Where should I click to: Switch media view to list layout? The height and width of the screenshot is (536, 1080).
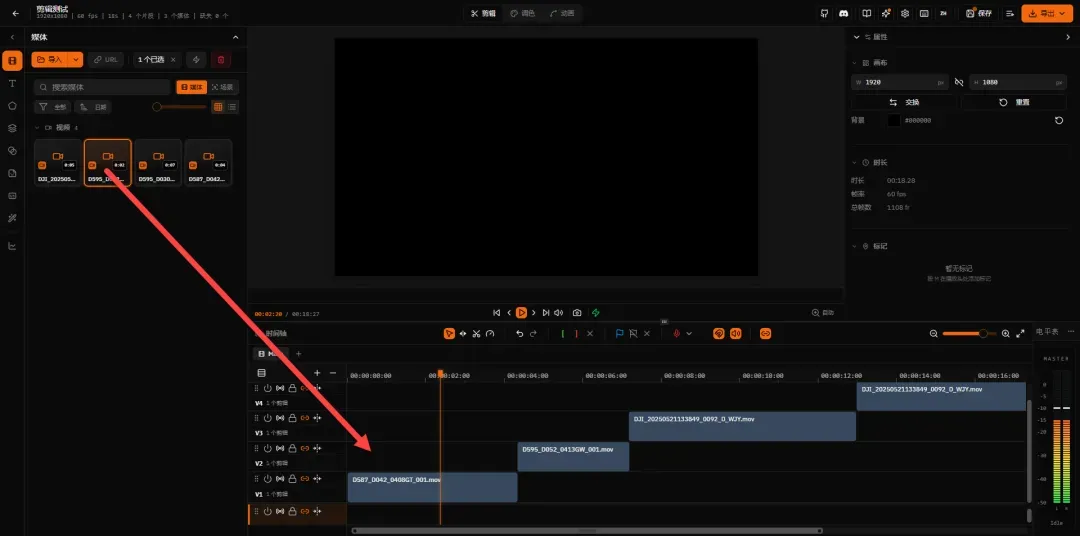coord(233,107)
